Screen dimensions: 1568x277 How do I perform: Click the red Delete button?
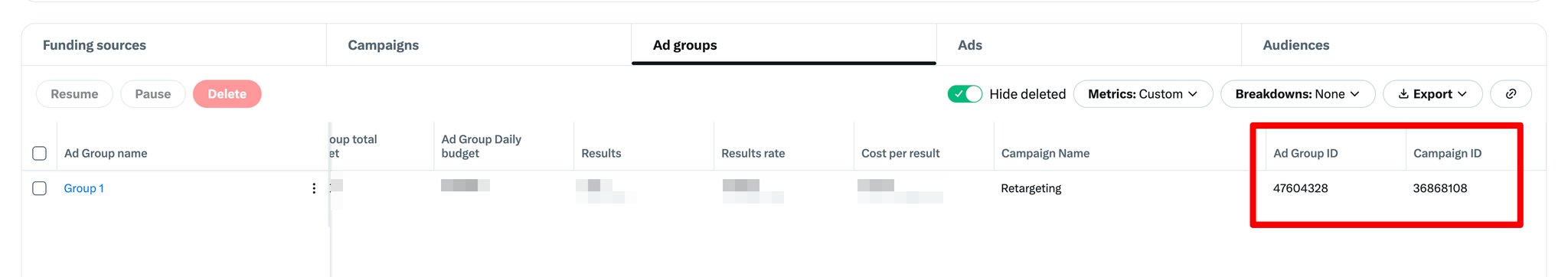coord(227,94)
